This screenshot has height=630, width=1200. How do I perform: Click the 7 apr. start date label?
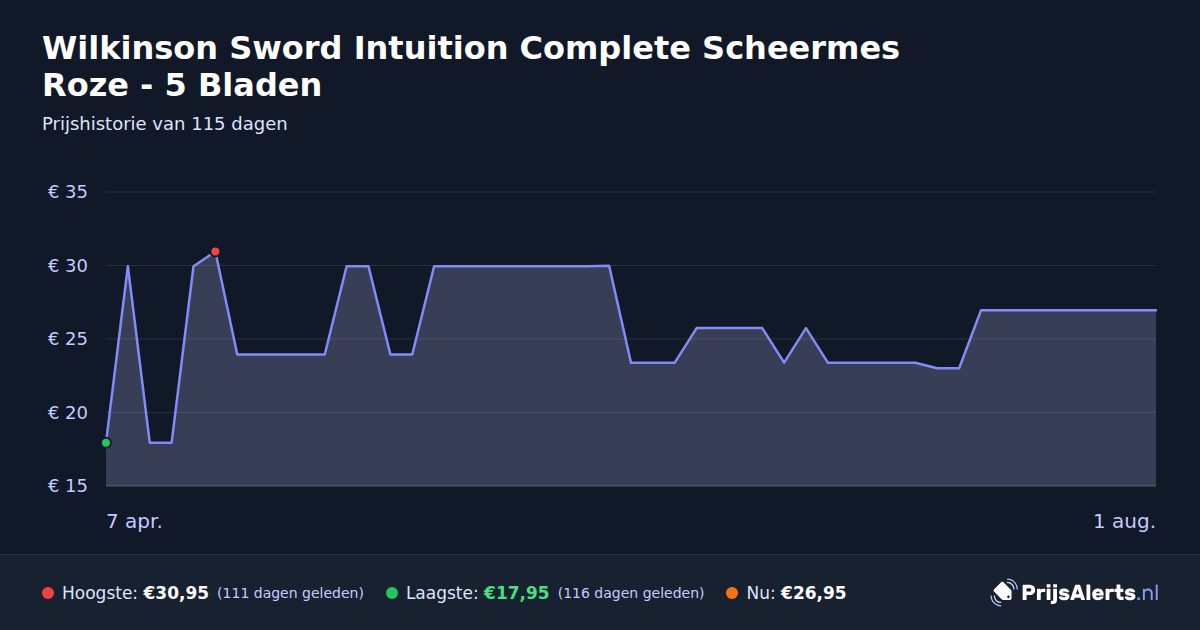point(135,521)
